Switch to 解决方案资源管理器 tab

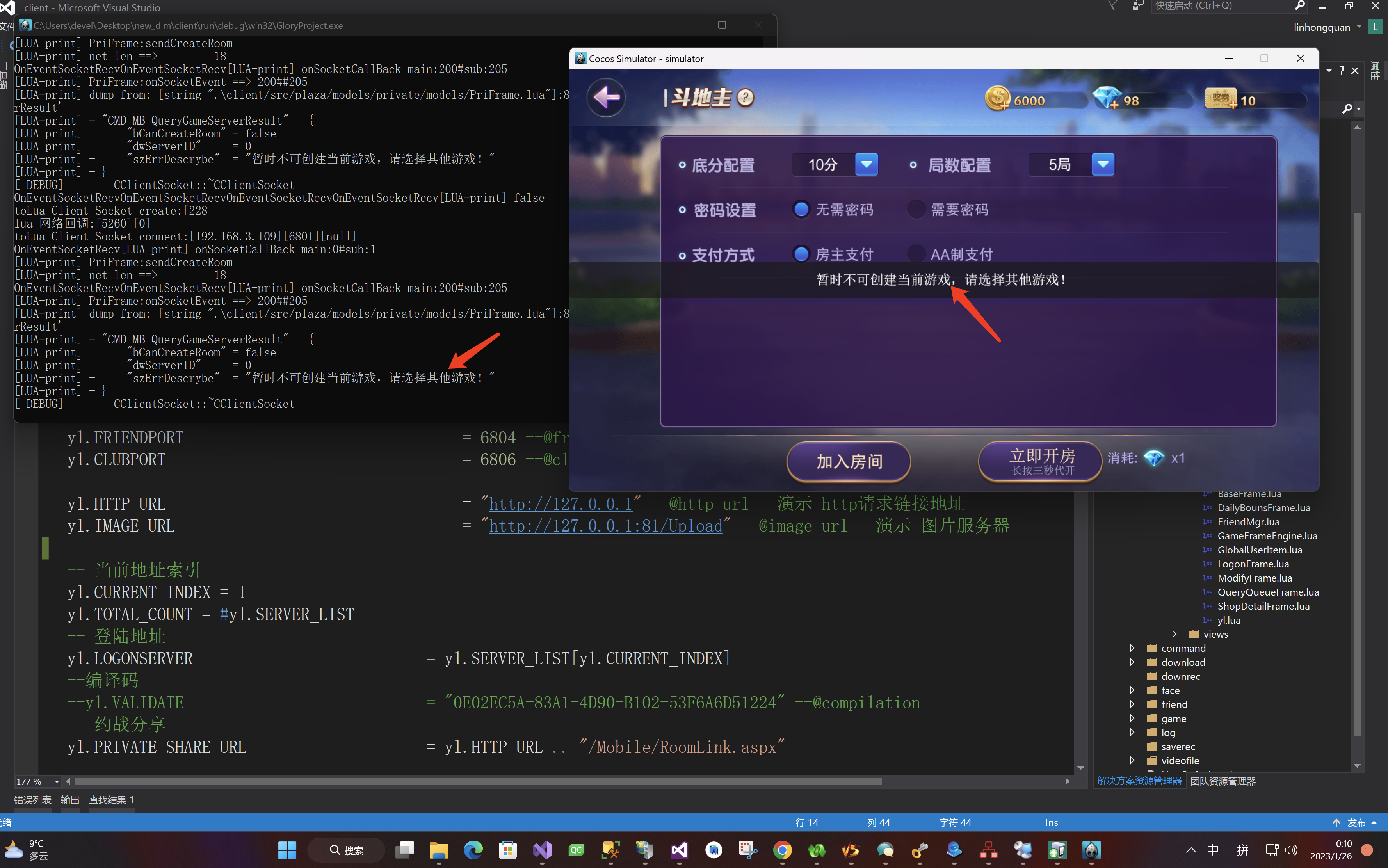coord(1139,781)
